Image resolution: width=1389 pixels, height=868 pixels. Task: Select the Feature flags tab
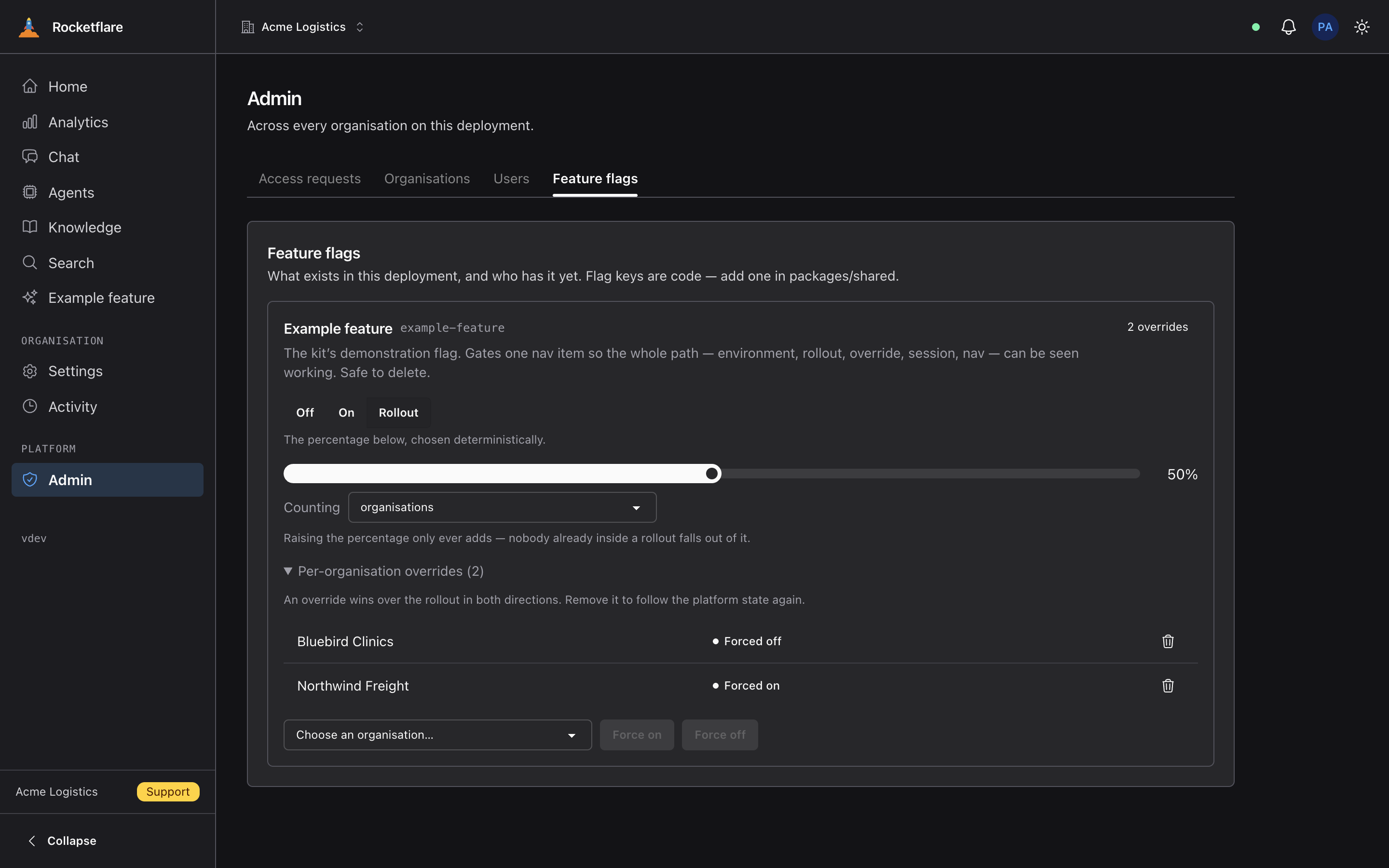click(595, 178)
